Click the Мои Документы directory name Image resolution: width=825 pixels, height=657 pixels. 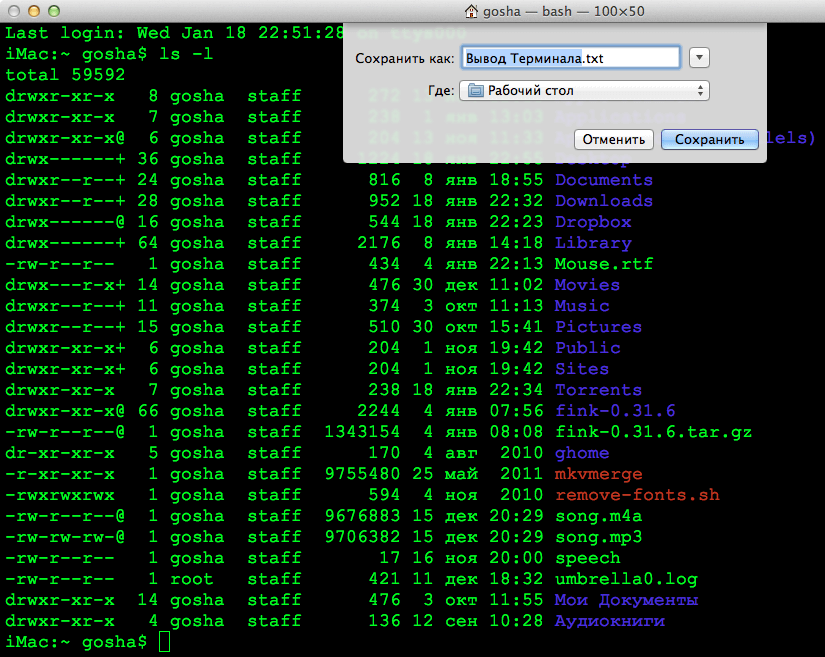626,600
